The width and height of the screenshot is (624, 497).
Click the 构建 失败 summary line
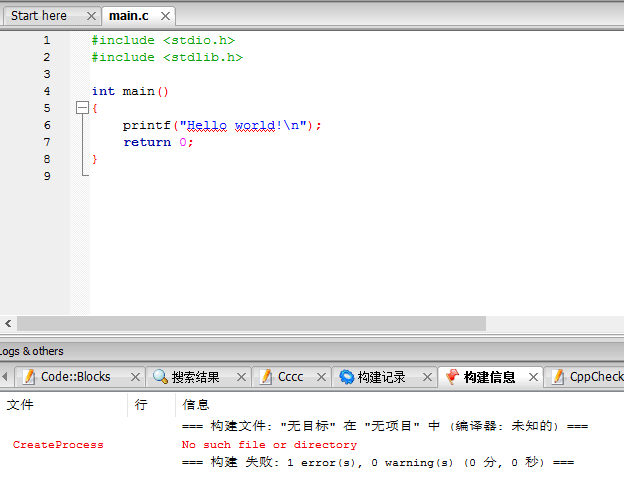(x=378, y=462)
